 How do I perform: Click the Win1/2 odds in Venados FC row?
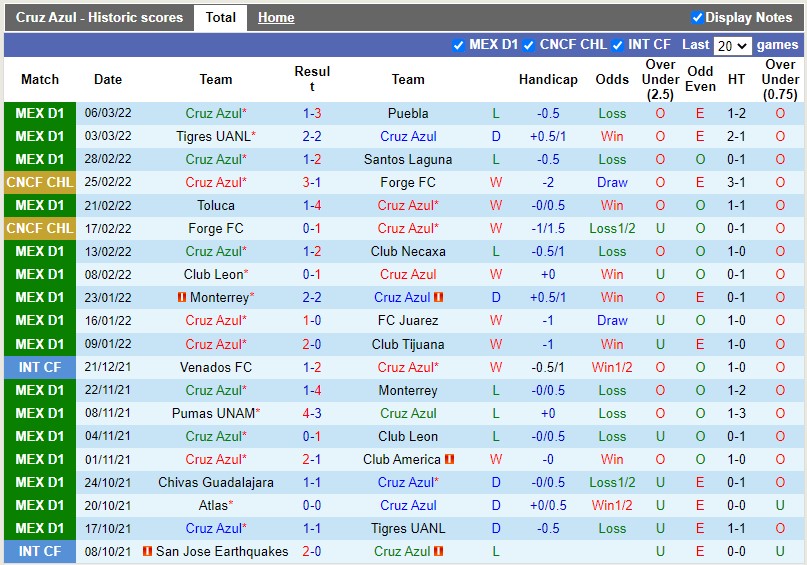612,367
